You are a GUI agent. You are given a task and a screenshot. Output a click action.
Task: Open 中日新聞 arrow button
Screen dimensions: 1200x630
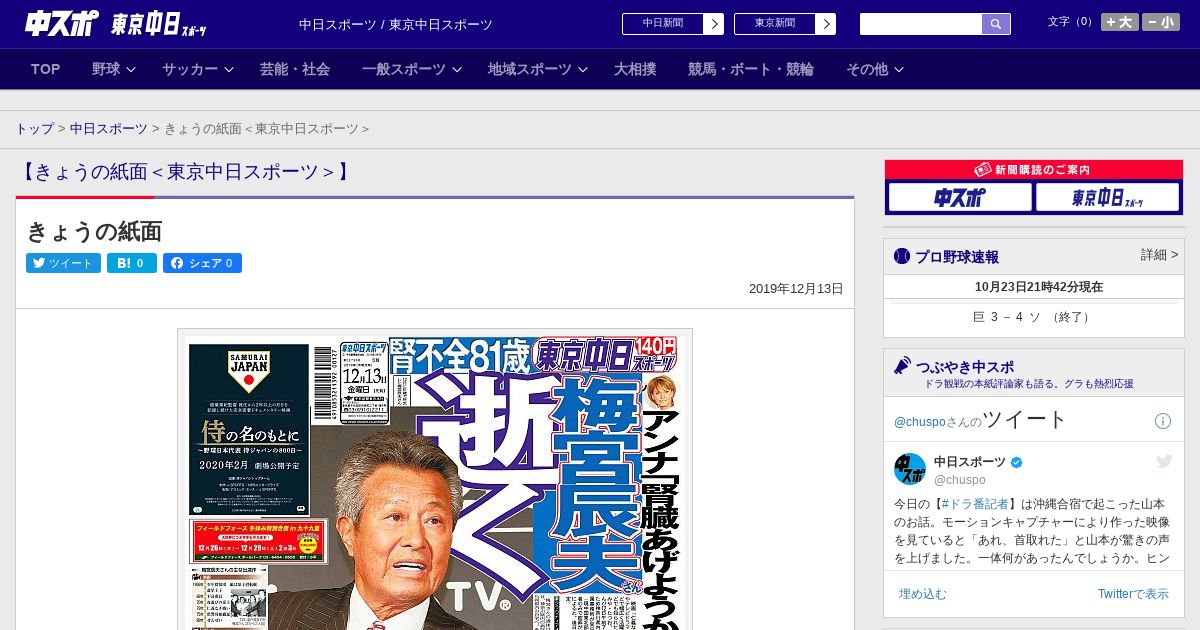713,24
